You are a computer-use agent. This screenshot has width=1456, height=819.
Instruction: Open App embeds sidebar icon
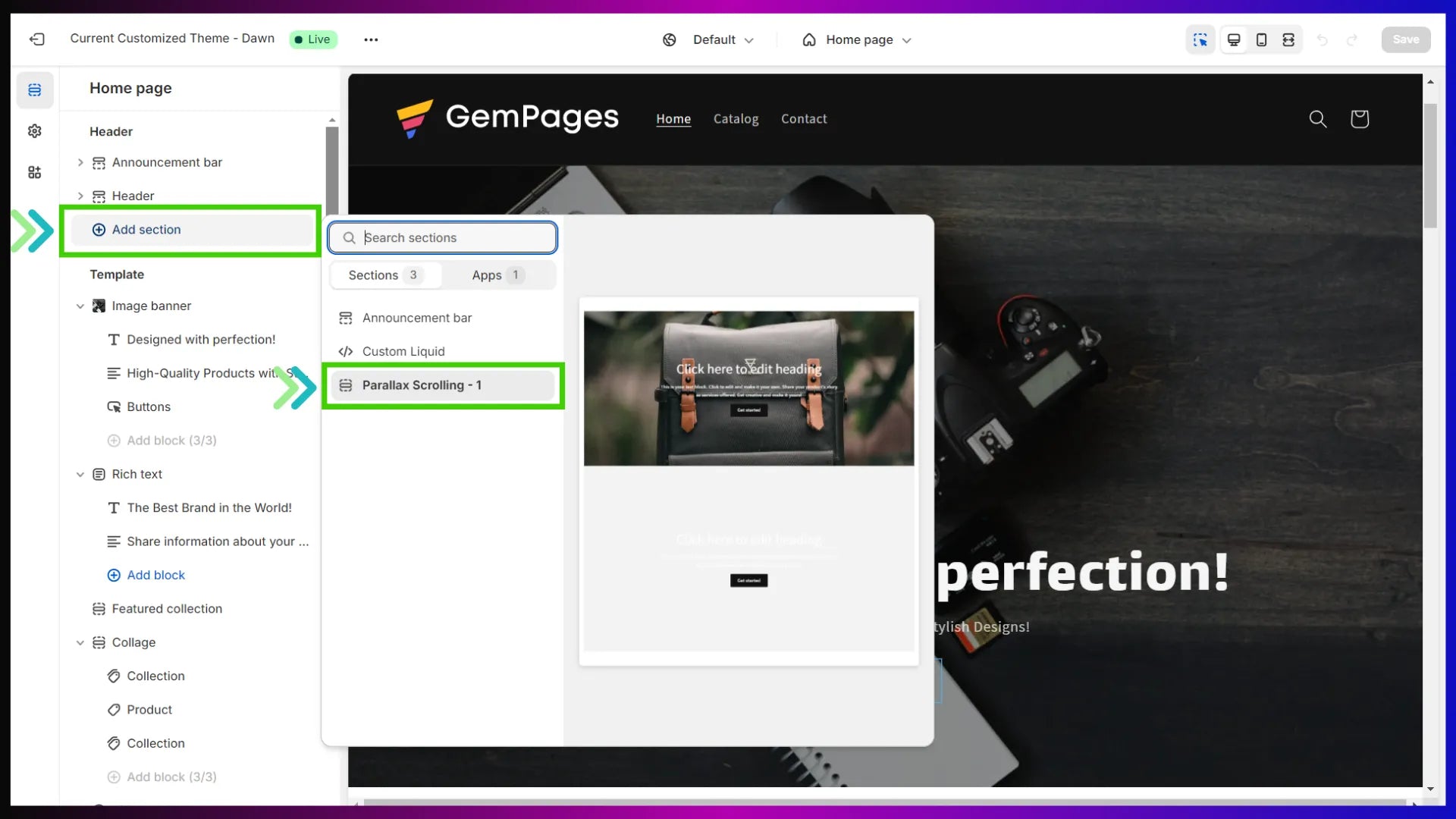pyautogui.click(x=35, y=172)
